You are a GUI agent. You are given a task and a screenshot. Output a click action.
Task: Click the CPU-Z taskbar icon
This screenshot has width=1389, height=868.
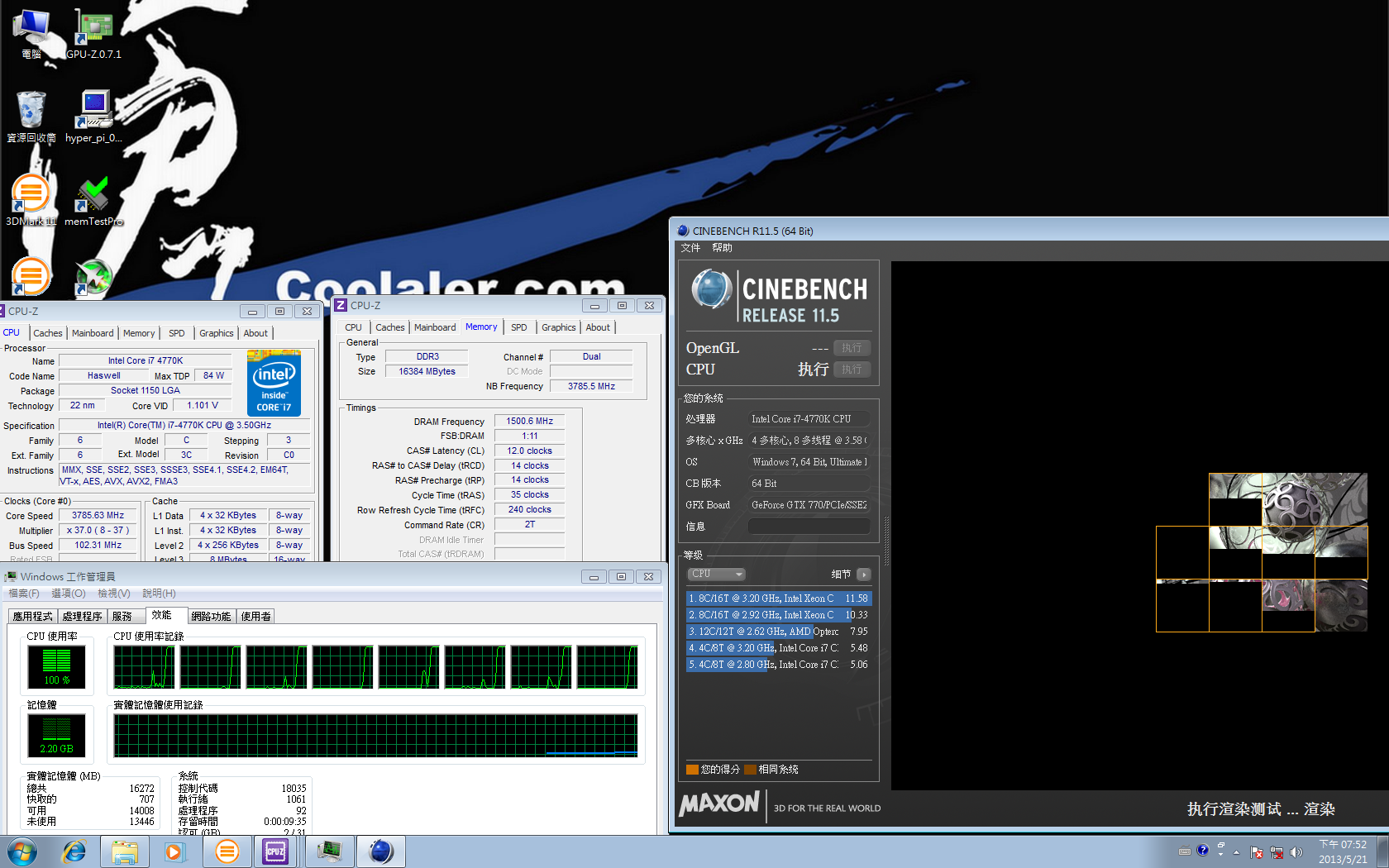pyautogui.click(x=275, y=851)
